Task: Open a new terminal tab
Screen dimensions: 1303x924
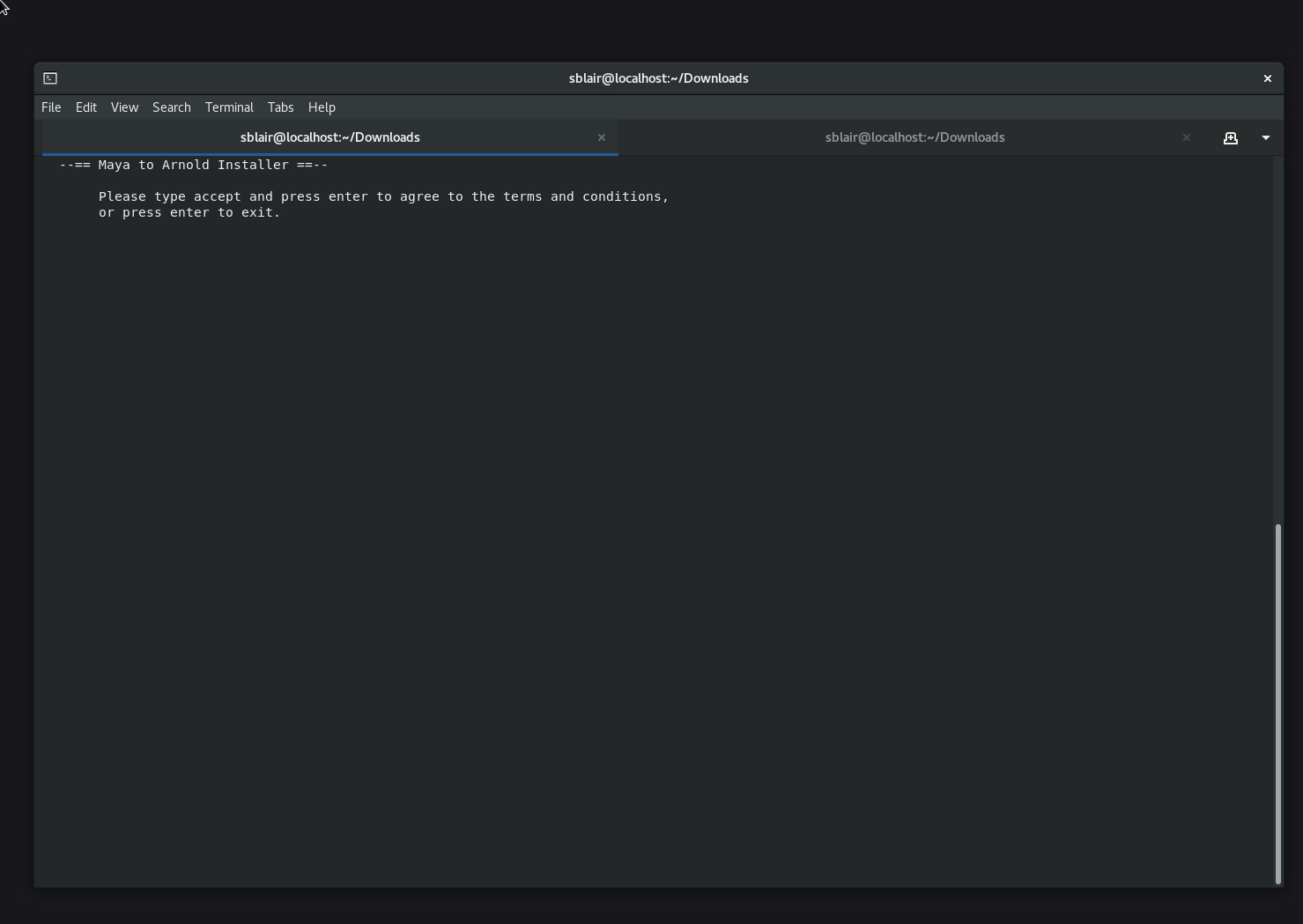Action: 1231,137
